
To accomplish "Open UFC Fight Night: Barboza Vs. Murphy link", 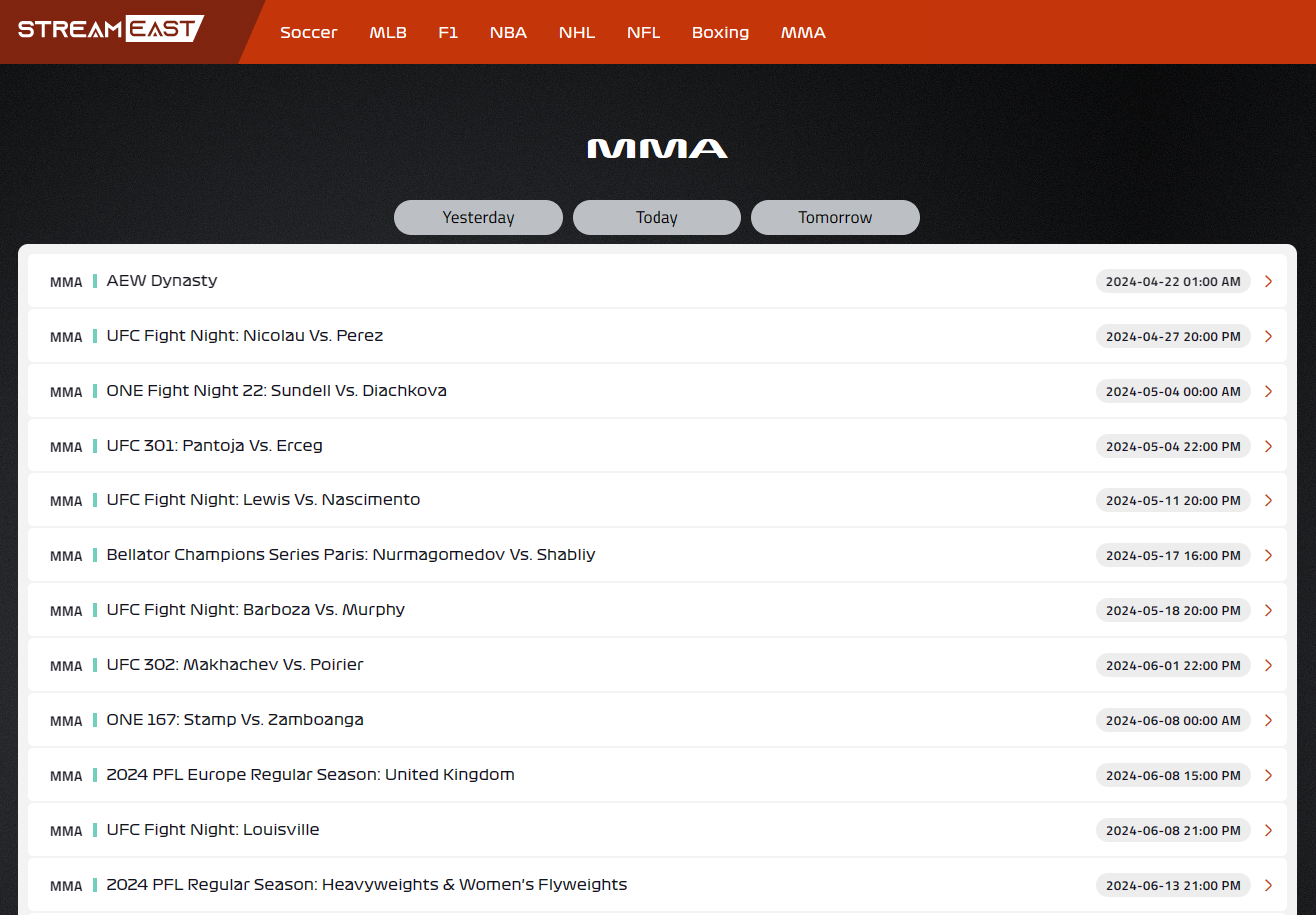I will tap(256, 610).
